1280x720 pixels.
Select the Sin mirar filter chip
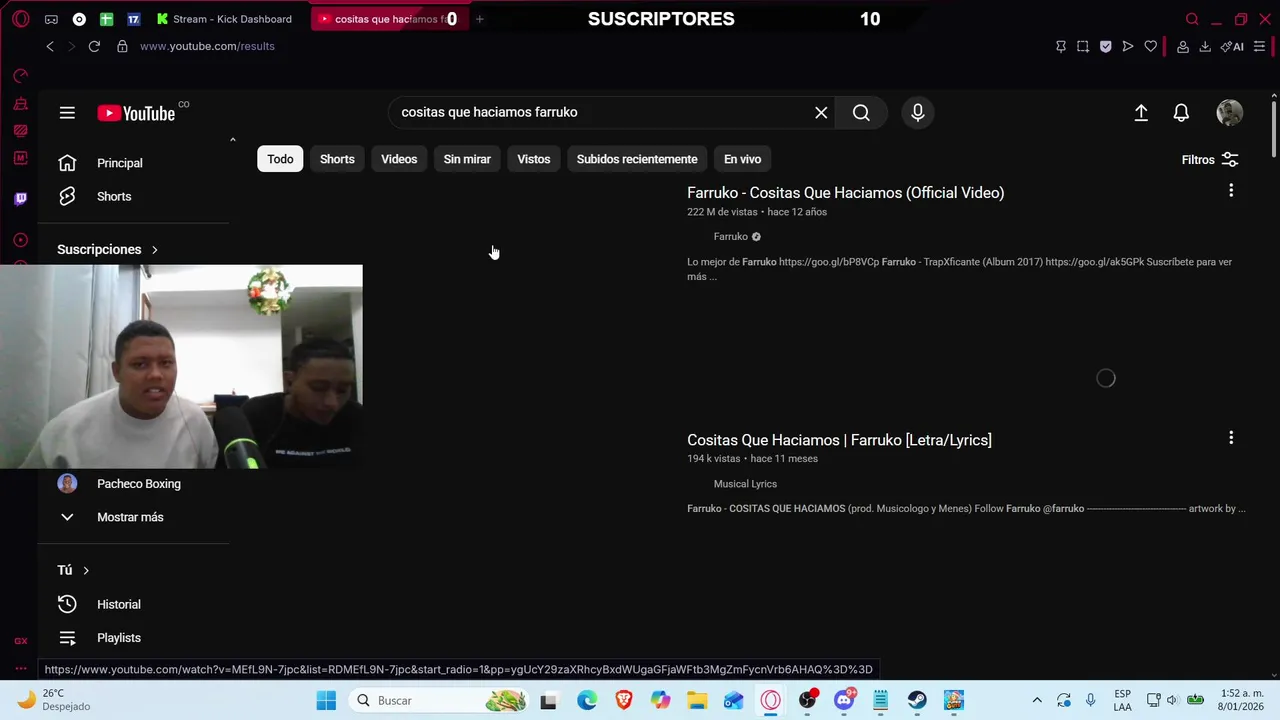467,159
